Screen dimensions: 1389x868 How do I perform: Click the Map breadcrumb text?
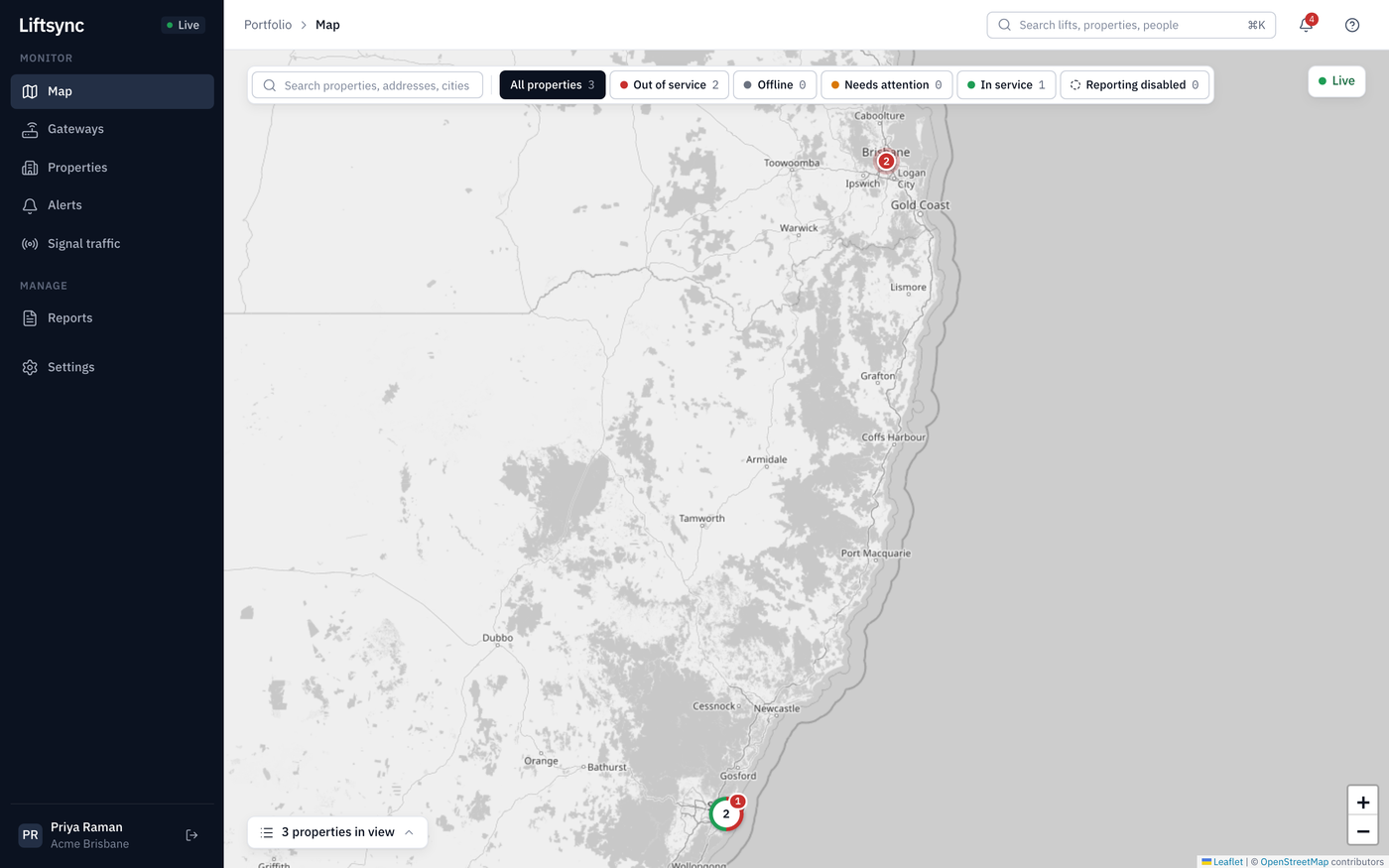coord(327,25)
